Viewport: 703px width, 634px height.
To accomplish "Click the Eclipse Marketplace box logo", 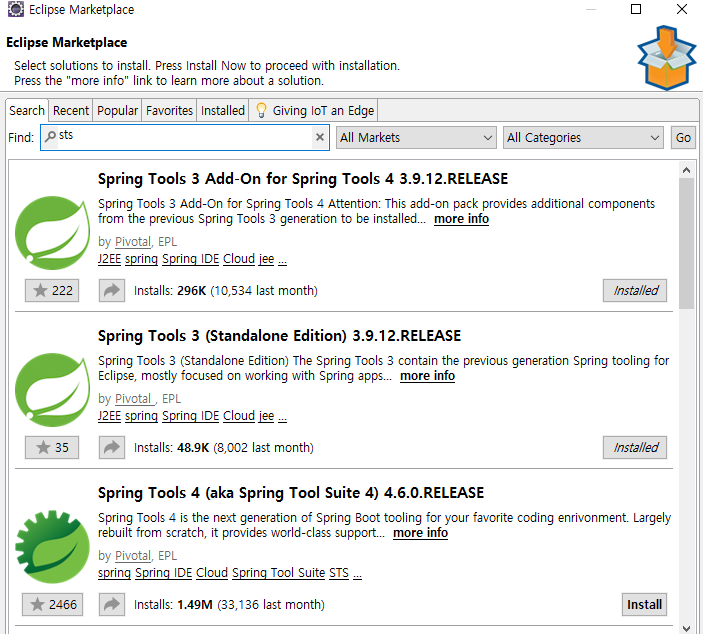I will pyautogui.click(x=667, y=58).
